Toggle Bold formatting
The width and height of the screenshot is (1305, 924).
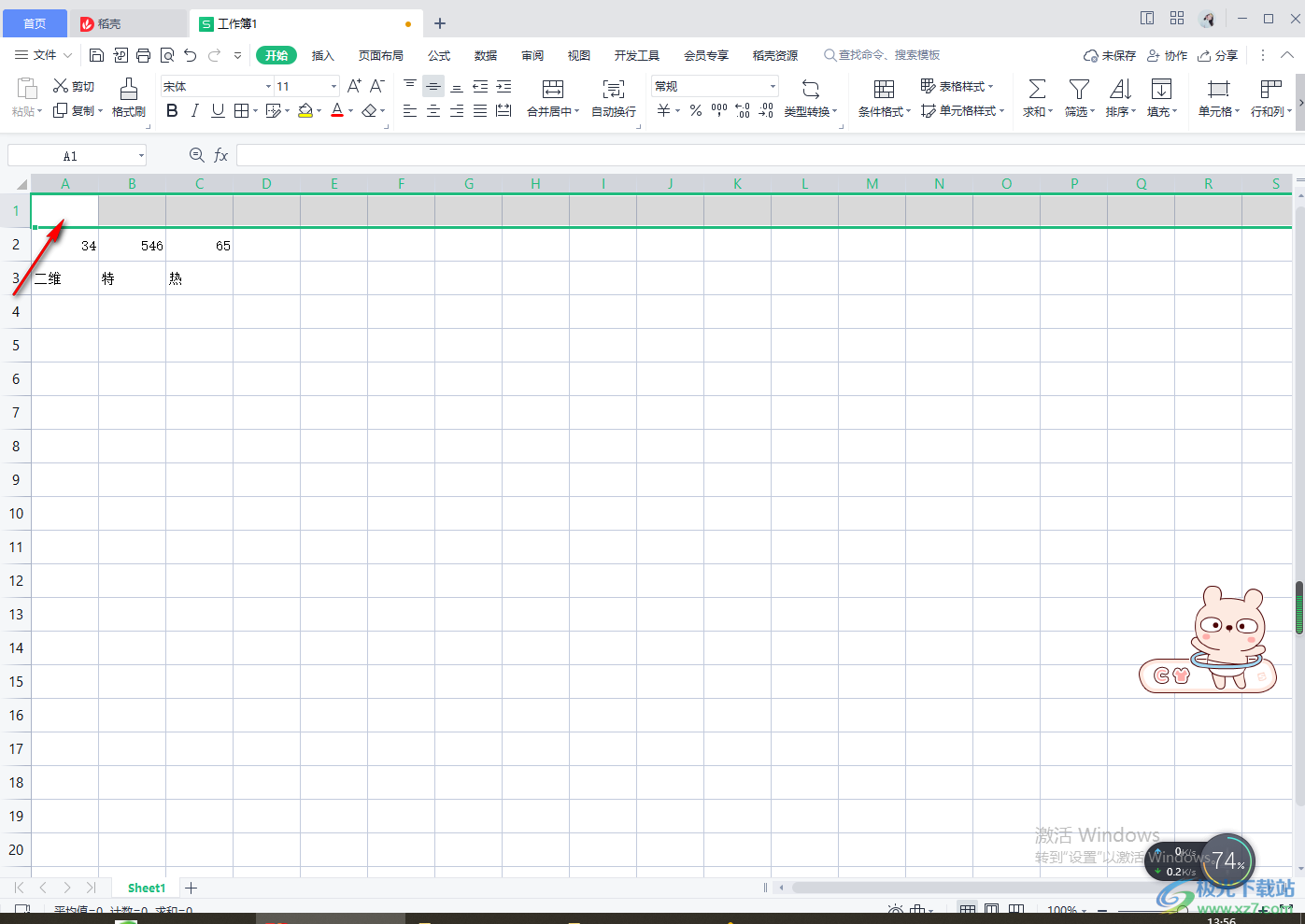[172, 110]
